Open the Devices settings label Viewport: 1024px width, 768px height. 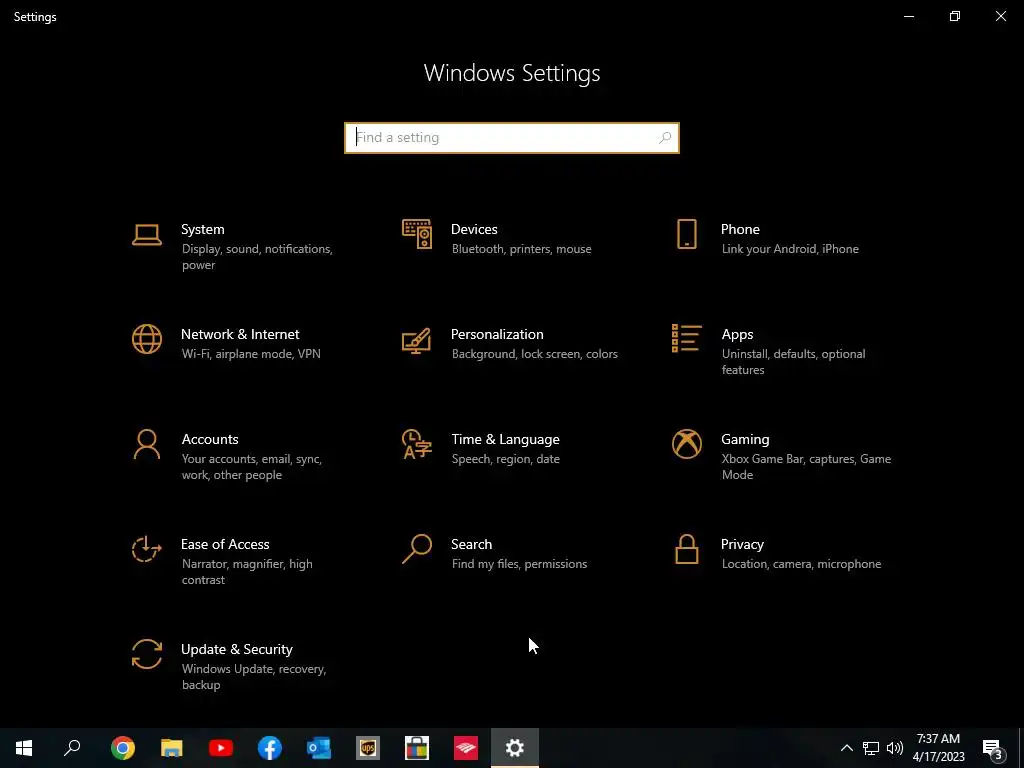pos(474,229)
